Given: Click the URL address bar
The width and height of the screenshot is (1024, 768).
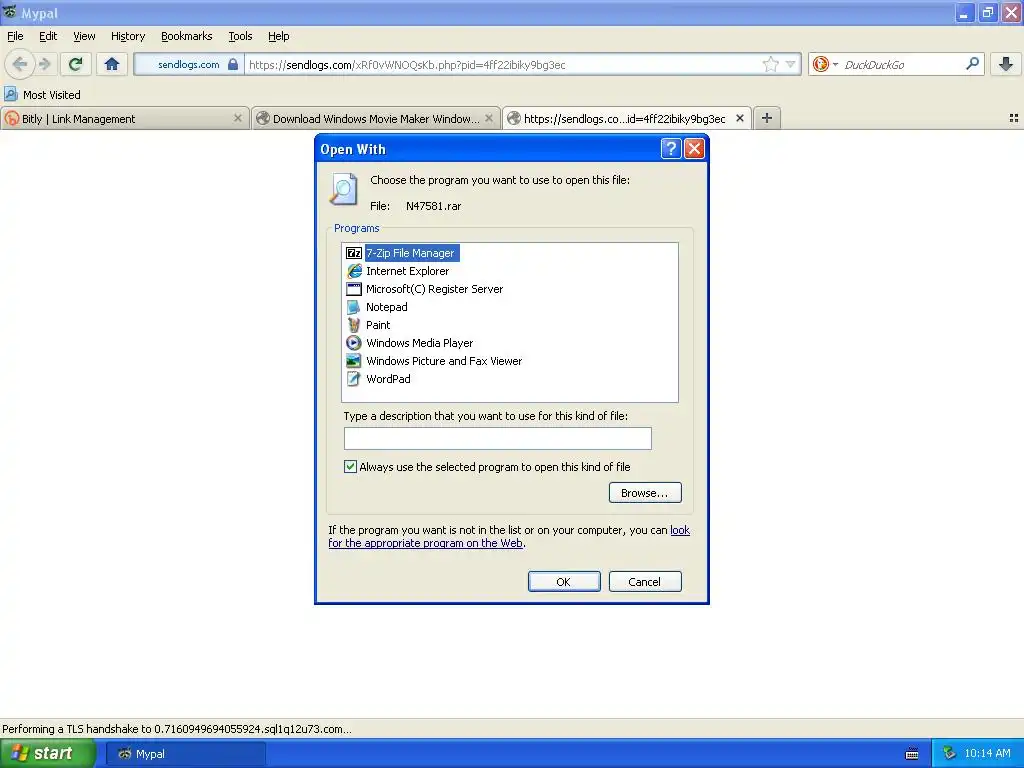Looking at the screenshot, I should [503, 64].
